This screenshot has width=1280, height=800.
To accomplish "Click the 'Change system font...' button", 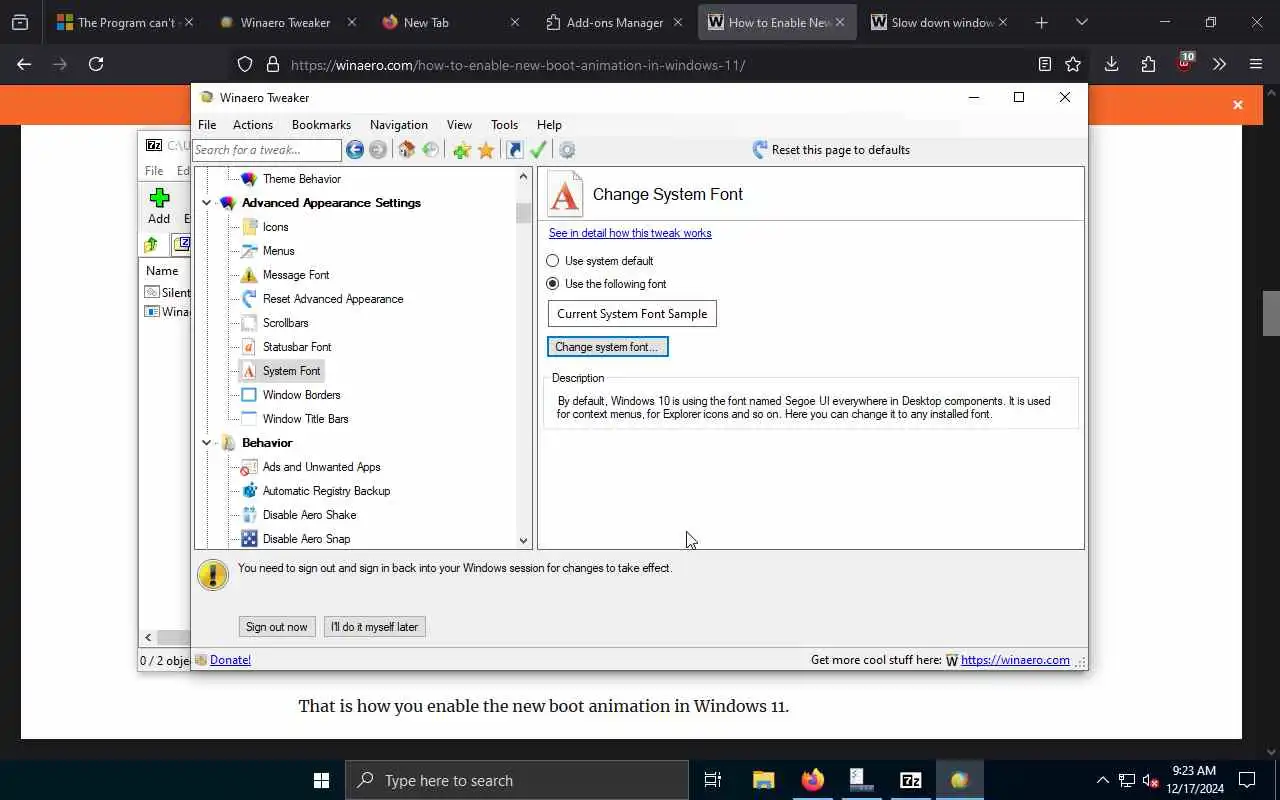I will 607,347.
